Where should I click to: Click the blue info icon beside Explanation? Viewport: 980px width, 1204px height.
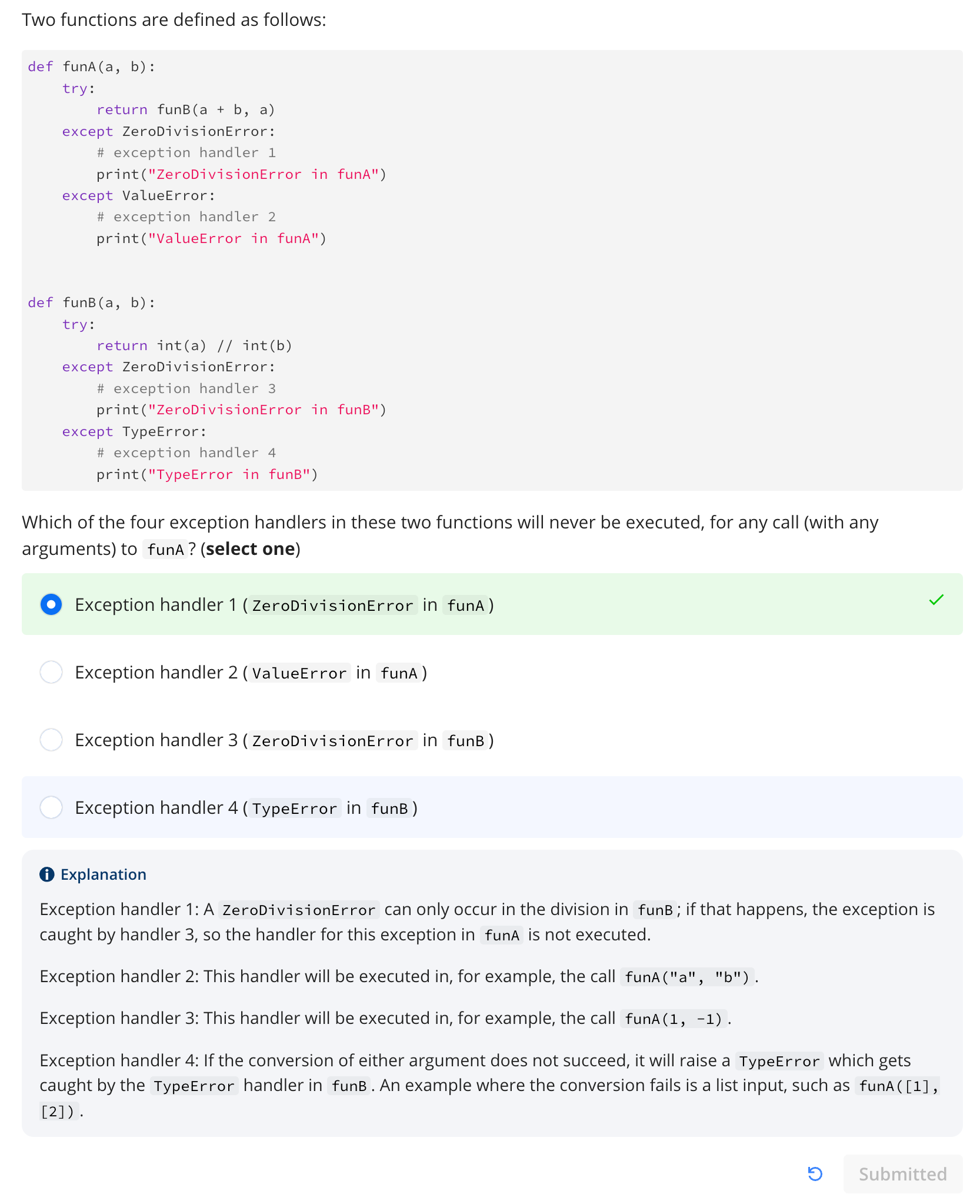(47, 874)
